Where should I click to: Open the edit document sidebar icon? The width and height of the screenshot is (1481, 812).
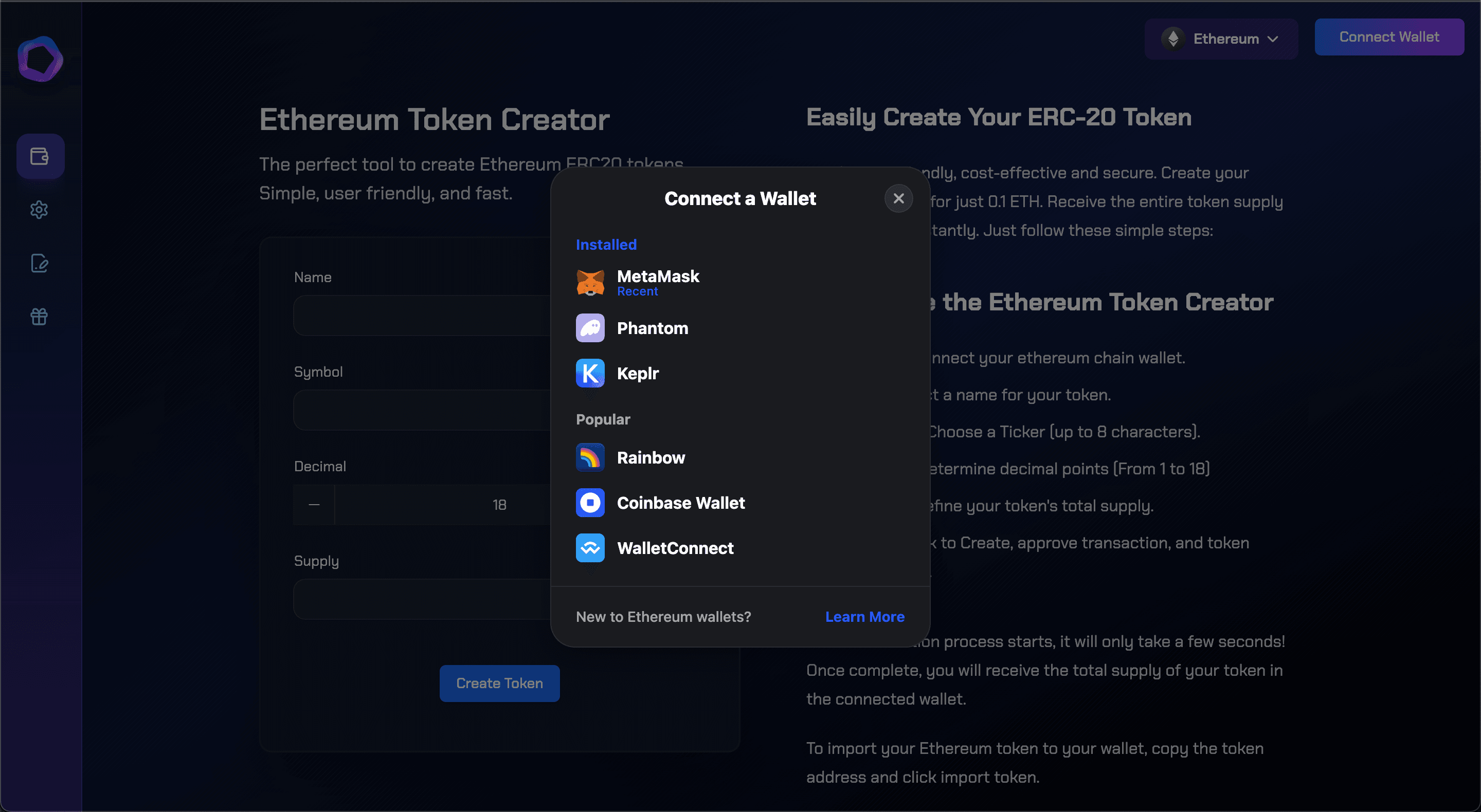click(39, 263)
